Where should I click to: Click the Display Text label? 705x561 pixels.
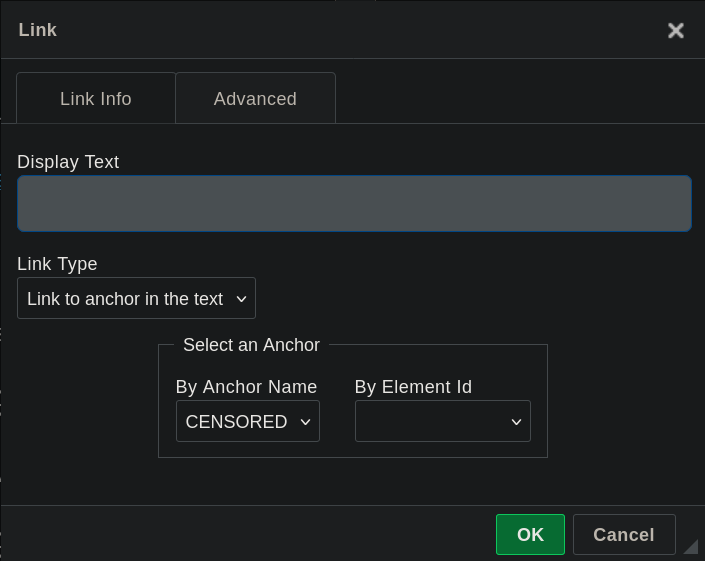[68, 162]
